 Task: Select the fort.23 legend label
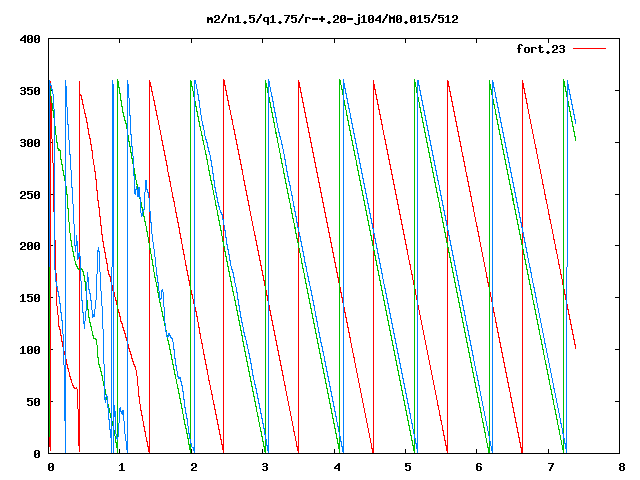(541, 49)
